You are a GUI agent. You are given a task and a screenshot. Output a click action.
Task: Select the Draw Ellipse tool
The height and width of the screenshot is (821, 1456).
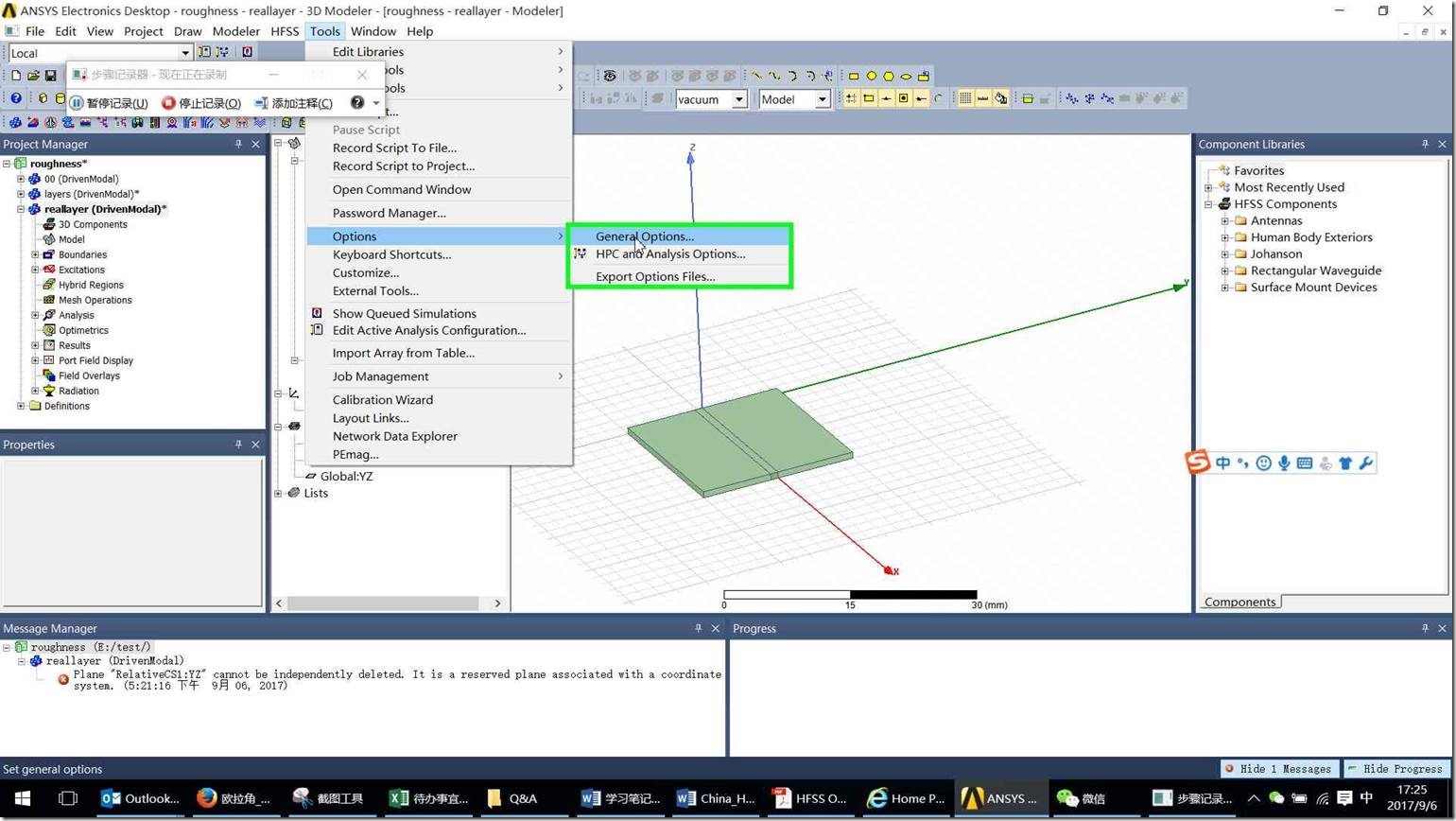[906, 76]
